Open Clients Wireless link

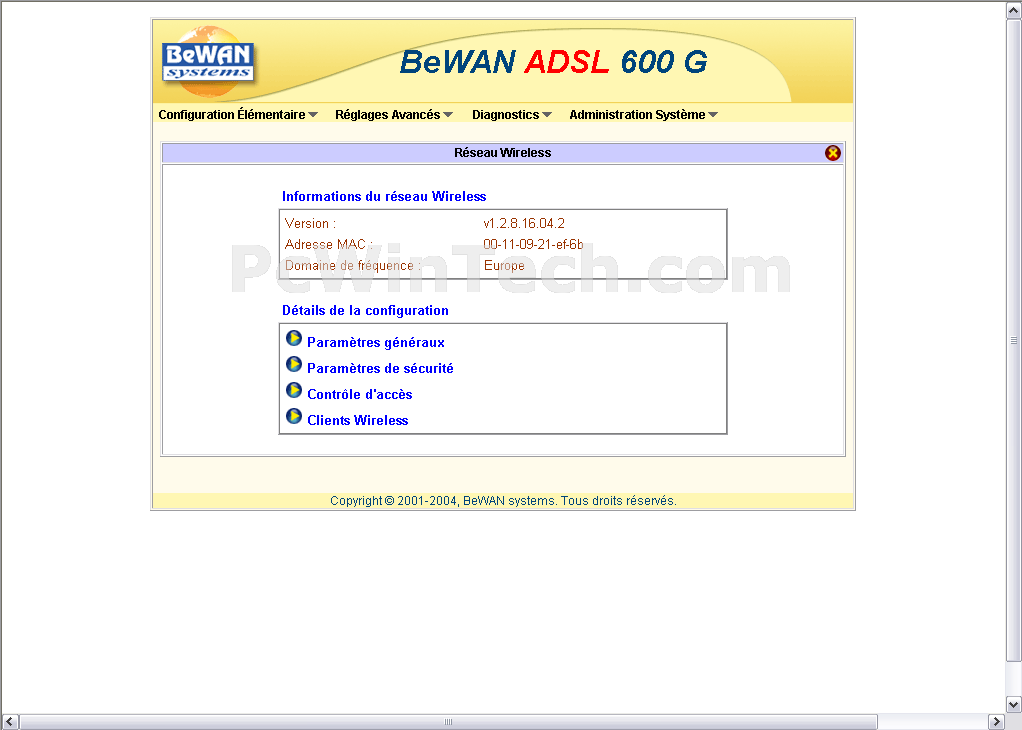[358, 420]
